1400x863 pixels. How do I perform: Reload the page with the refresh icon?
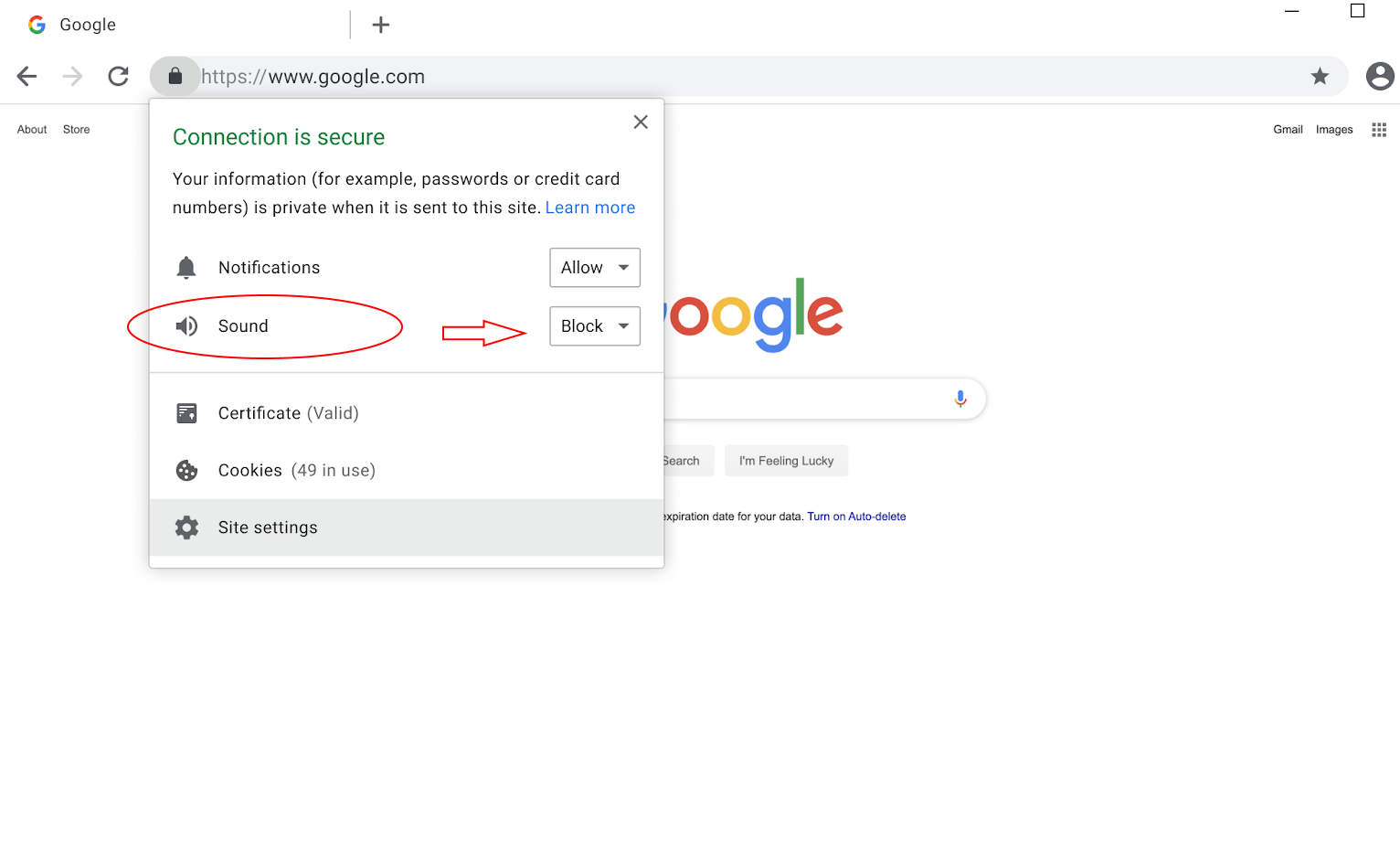click(x=118, y=77)
